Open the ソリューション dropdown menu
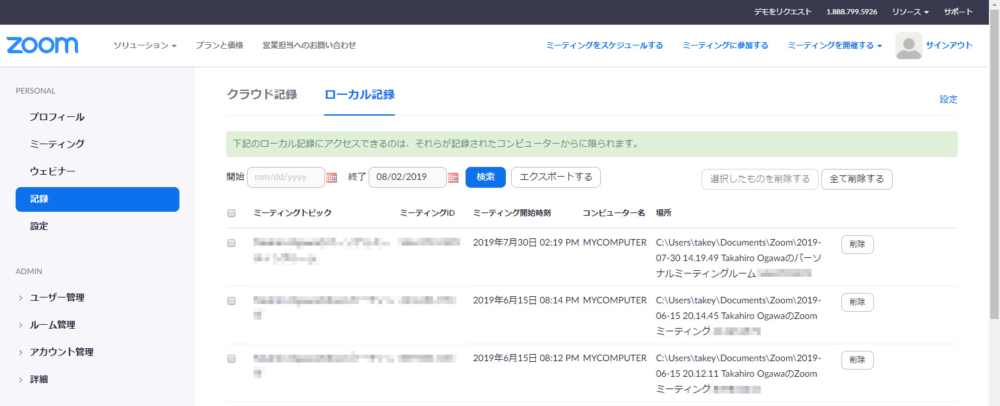The height and width of the screenshot is (406, 1000). [x=145, y=45]
